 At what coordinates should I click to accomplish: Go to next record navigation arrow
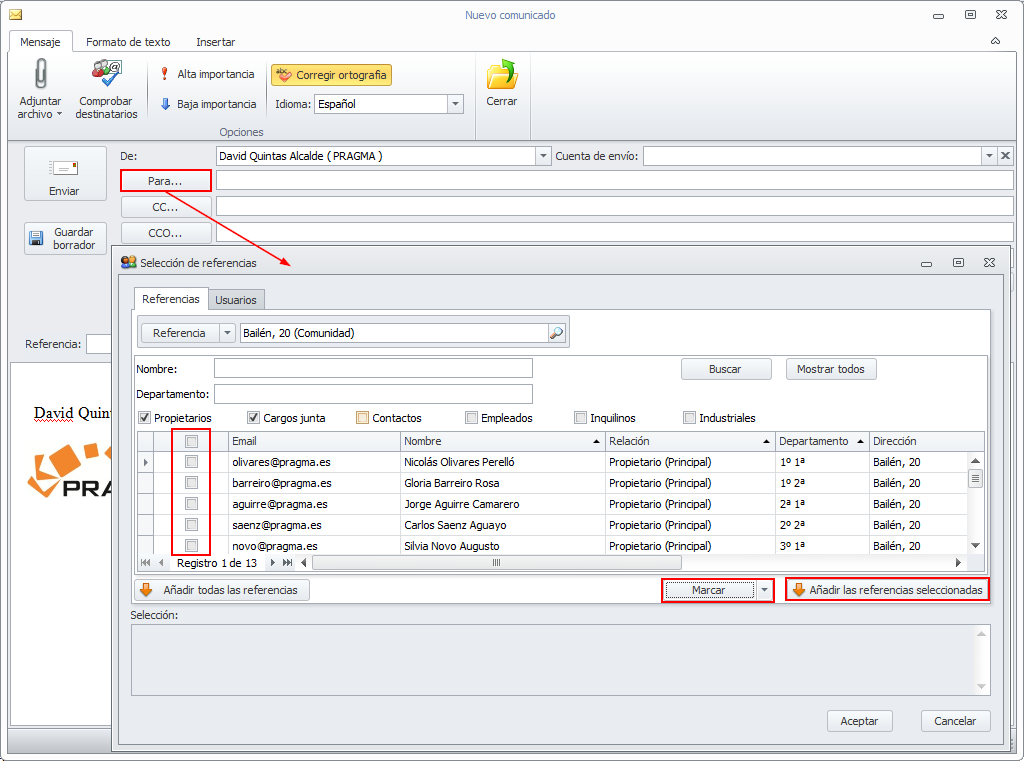point(273,562)
